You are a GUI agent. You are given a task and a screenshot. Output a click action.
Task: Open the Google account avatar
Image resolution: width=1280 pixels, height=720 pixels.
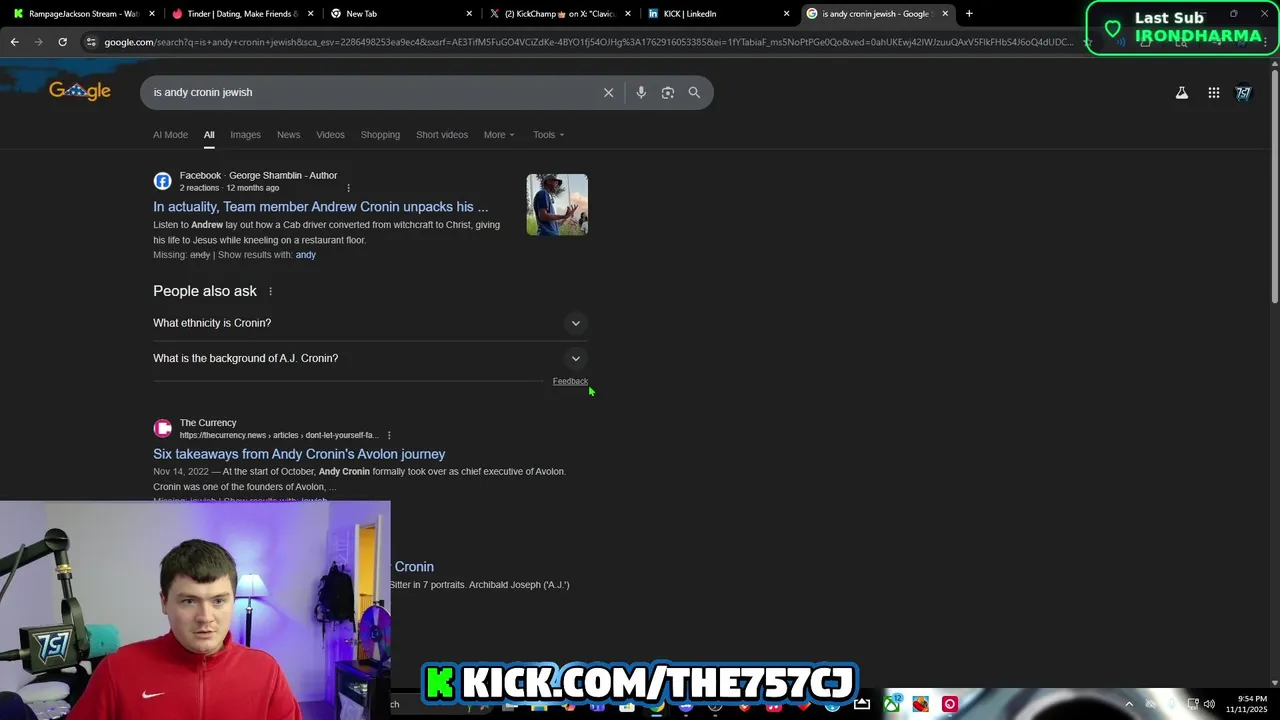(x=1243, y=93)
